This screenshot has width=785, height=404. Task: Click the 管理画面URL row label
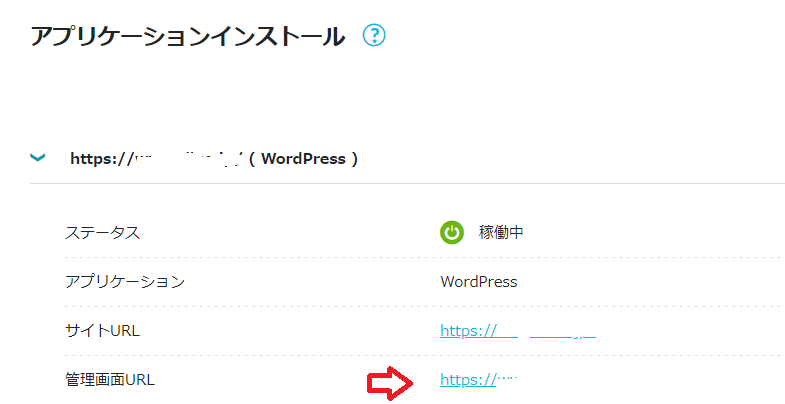(110, 379)
